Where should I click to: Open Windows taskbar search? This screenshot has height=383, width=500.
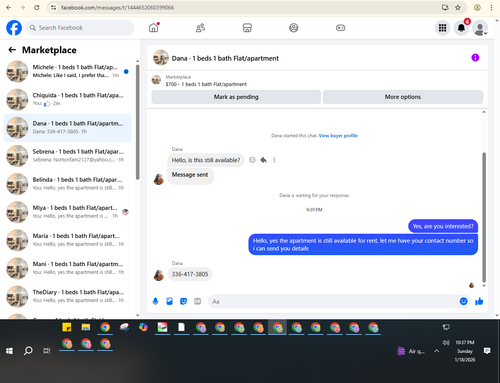tap(28, 351)
